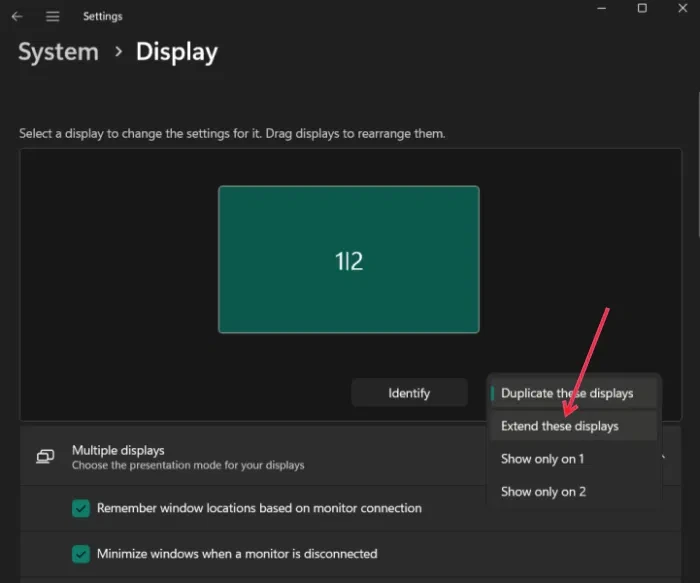
Task: Click the Multiple displays monitor icon
Action: tap(45, 457)
